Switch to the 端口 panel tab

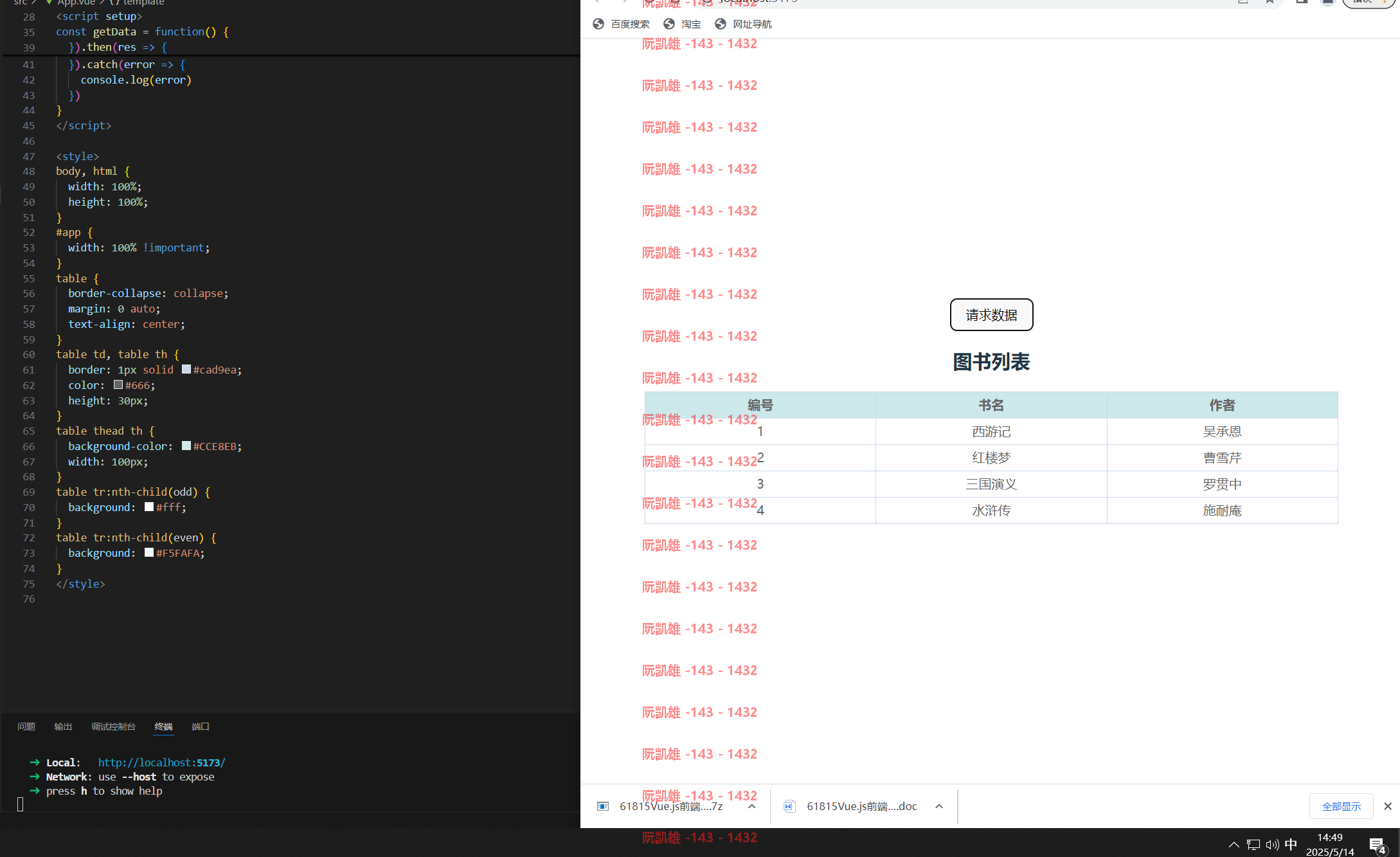pyautogui.click(x=201, y=726)
